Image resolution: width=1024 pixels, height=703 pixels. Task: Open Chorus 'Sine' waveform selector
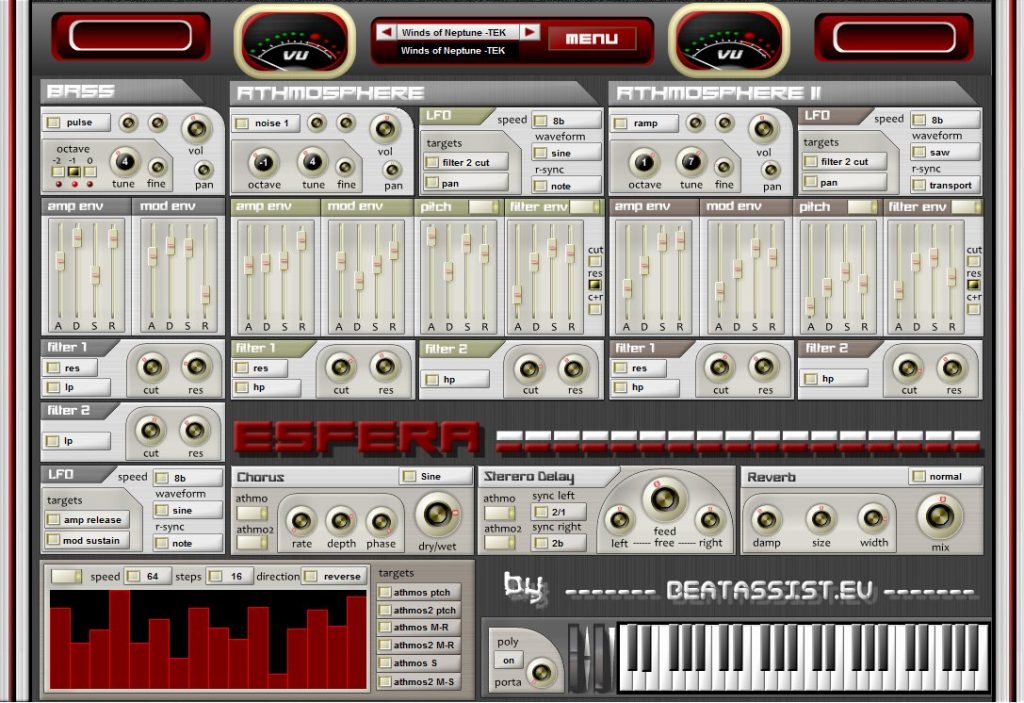tap(436, 476)
